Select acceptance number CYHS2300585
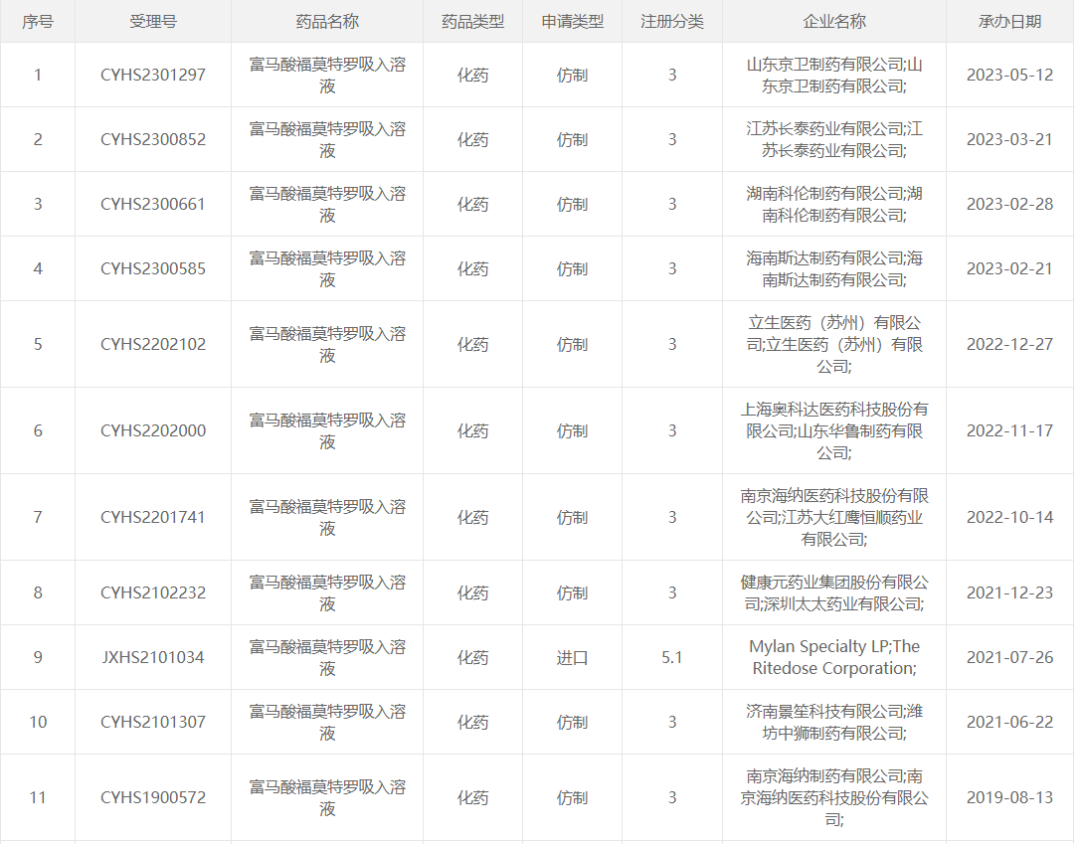1080x844 pixels. [153, 269]
